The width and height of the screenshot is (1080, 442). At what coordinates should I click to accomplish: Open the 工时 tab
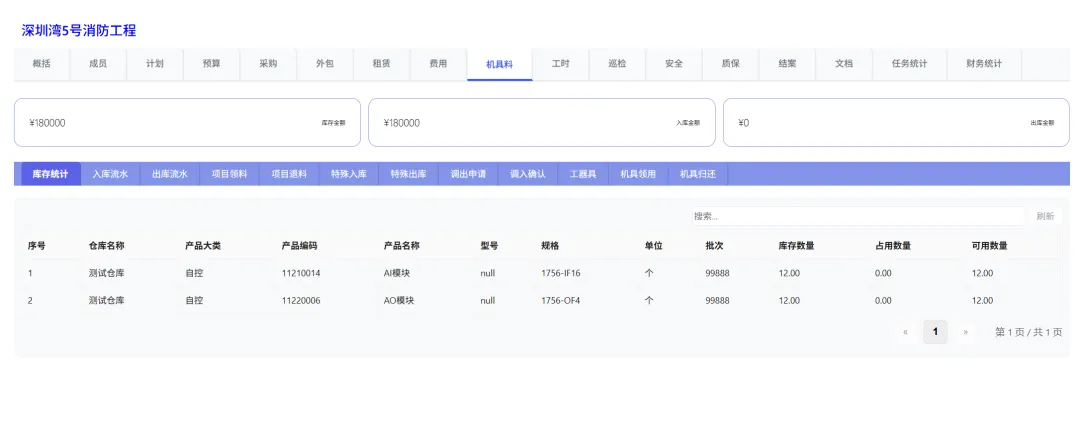[561, 64]
